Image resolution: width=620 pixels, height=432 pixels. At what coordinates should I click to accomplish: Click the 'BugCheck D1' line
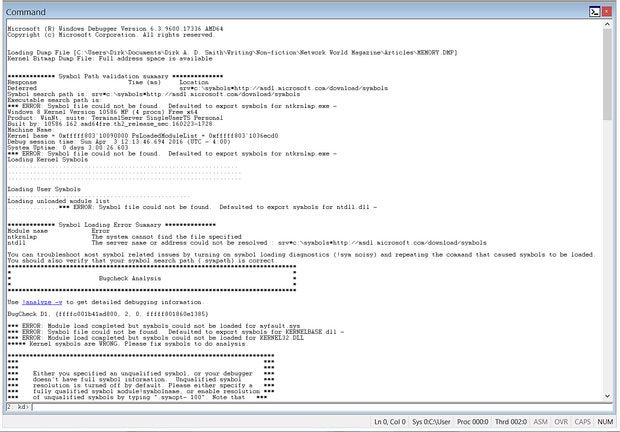click(x=108, y=314)
